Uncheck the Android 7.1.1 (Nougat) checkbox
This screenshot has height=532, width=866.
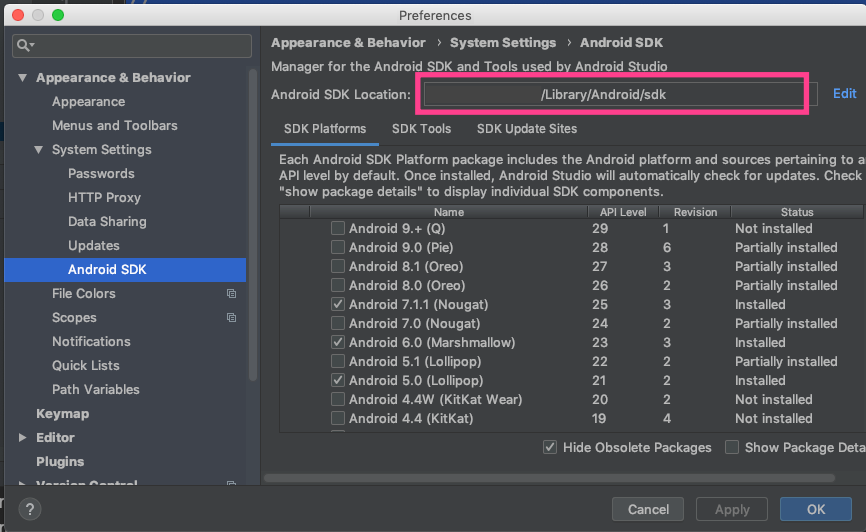point(337,304)
